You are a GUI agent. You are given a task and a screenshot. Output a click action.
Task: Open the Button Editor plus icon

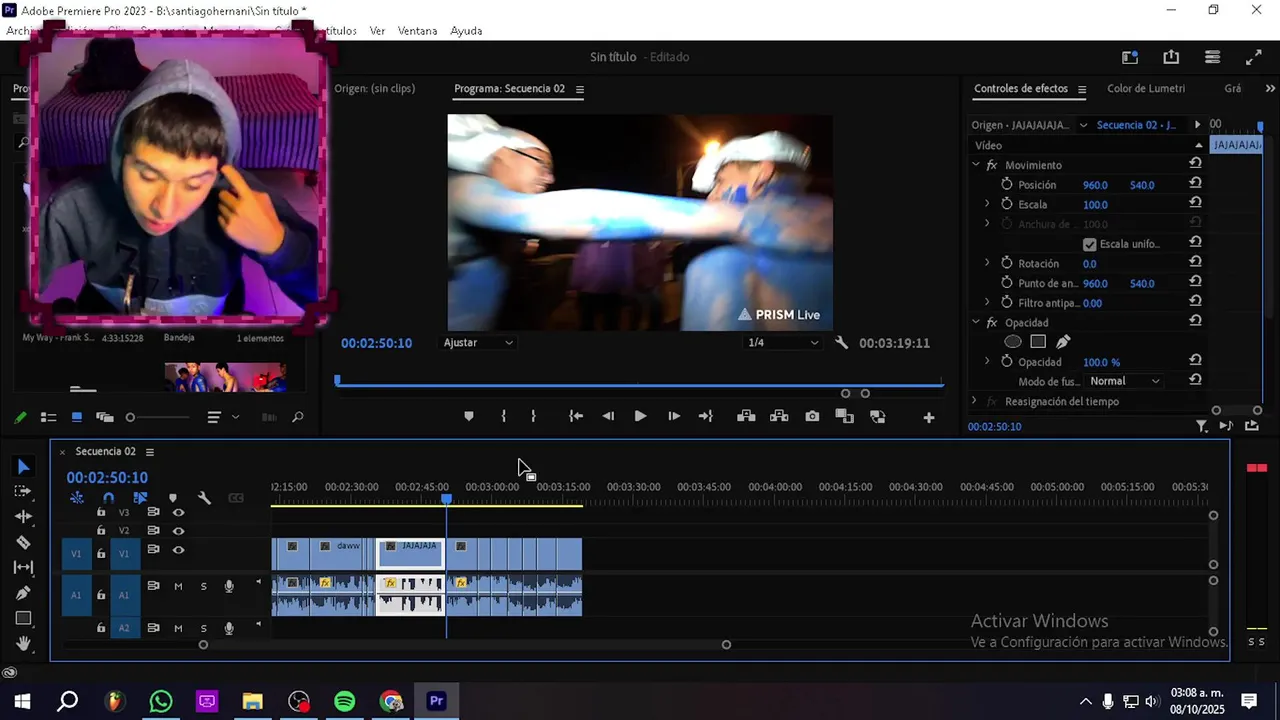click(x=929, y=418)
